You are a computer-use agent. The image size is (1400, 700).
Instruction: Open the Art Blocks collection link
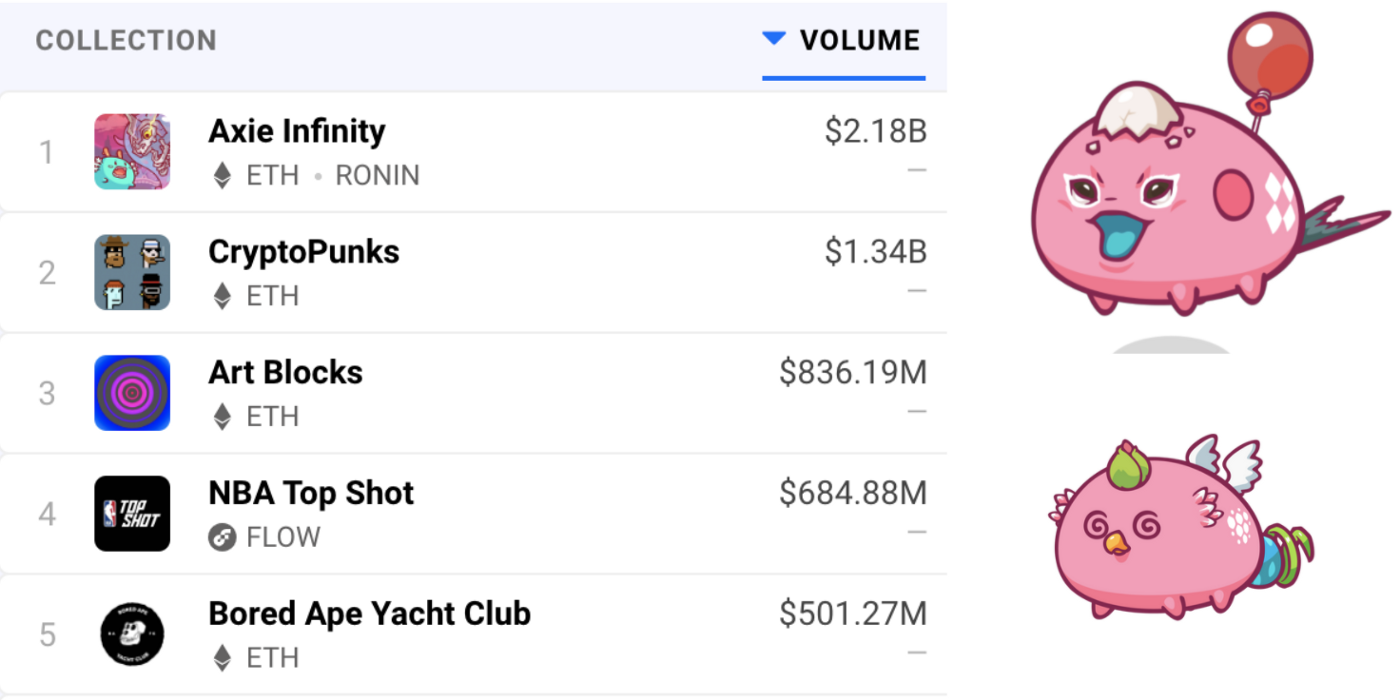click(286, 373)
